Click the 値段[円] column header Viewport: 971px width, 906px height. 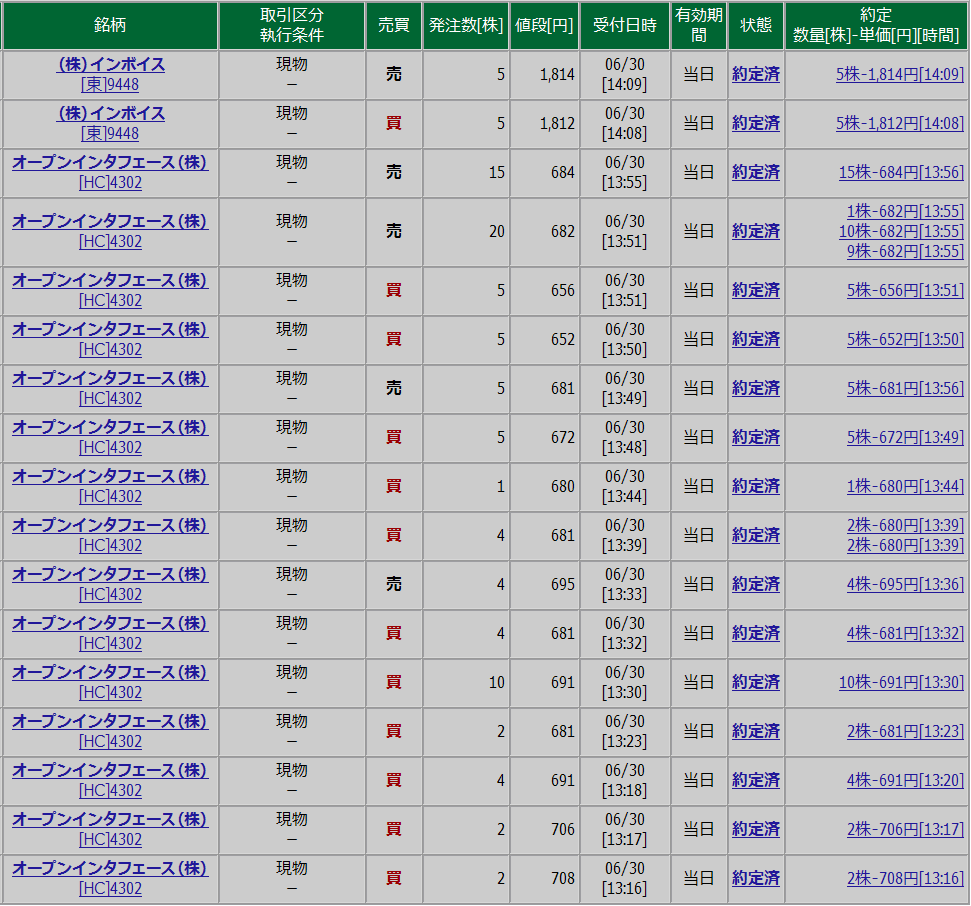tap(544, 25)
